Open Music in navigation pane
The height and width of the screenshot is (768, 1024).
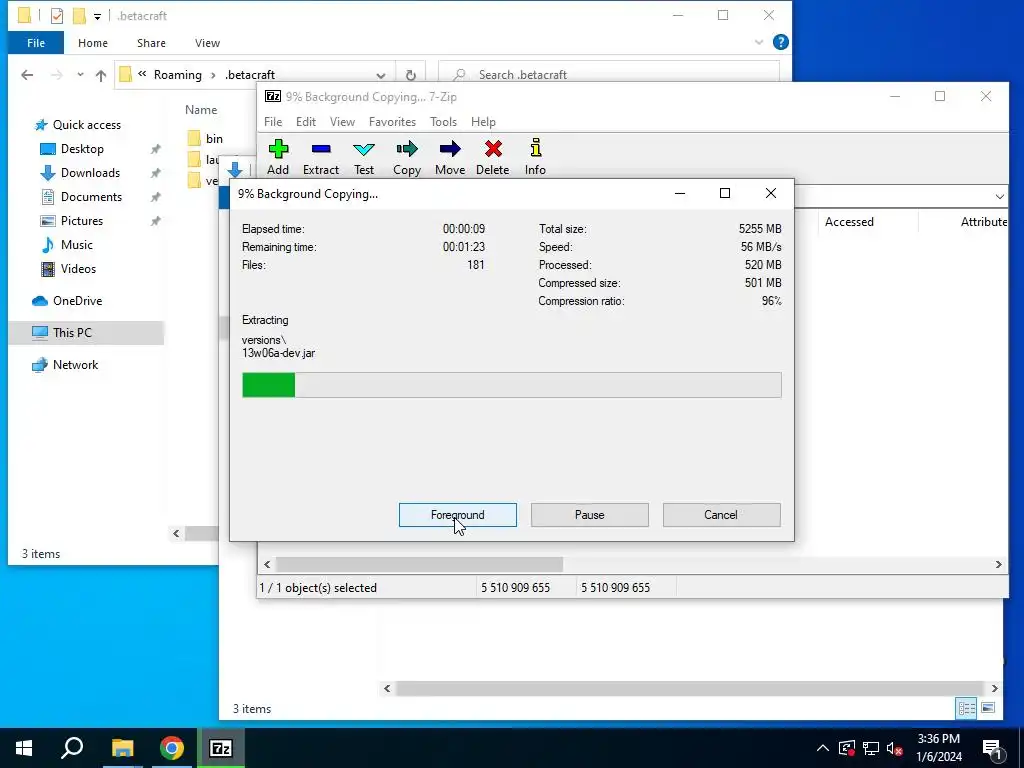[x=76, y=245]
